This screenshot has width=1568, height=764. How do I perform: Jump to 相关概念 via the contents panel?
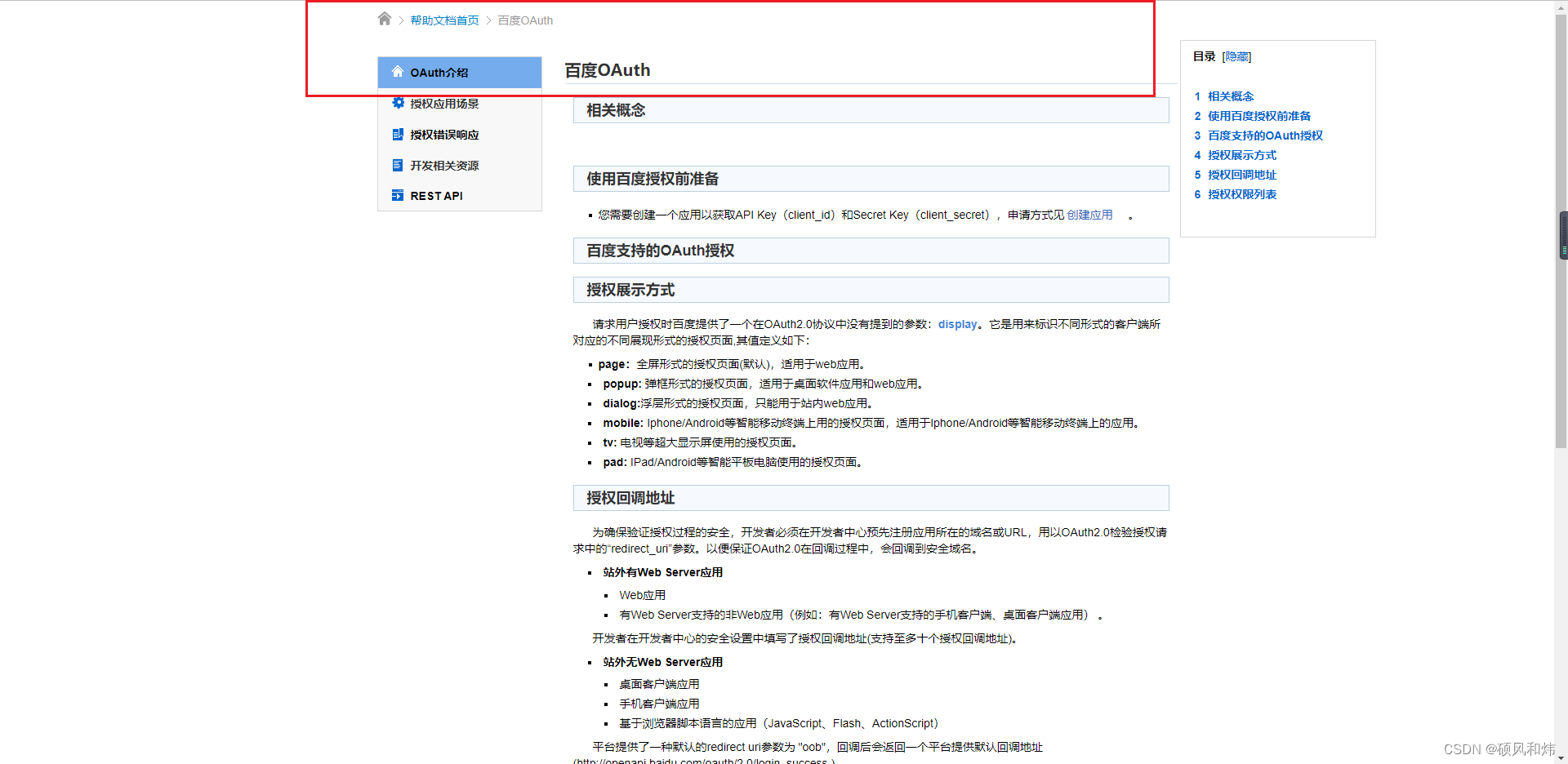point(1231,96)
